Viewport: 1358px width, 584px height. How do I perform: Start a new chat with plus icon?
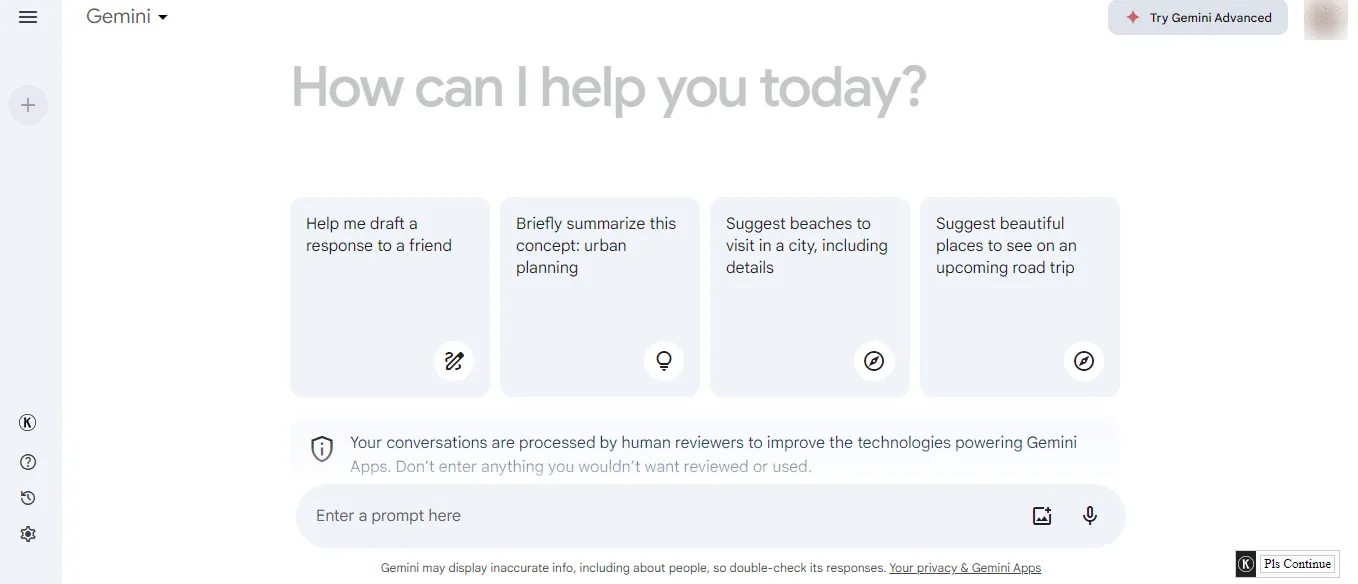click(x=28, y=105)
